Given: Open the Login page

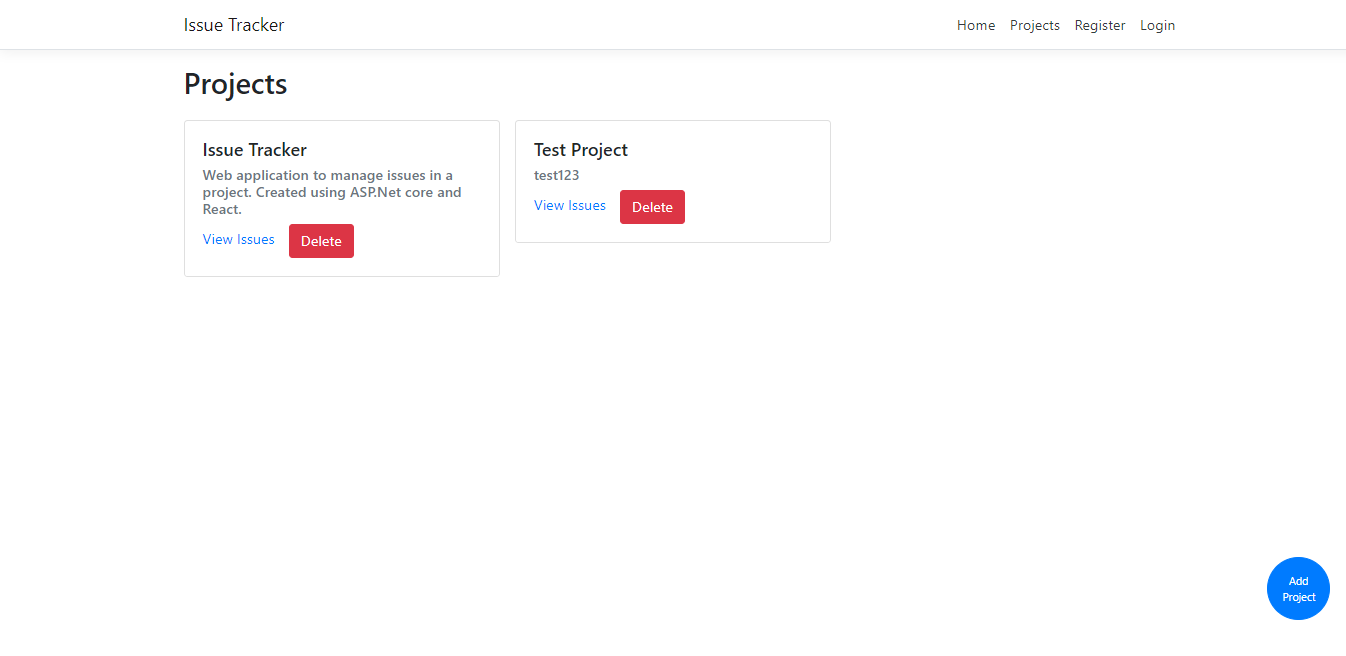Looking at the screenshot, I should pos(1157,25).
